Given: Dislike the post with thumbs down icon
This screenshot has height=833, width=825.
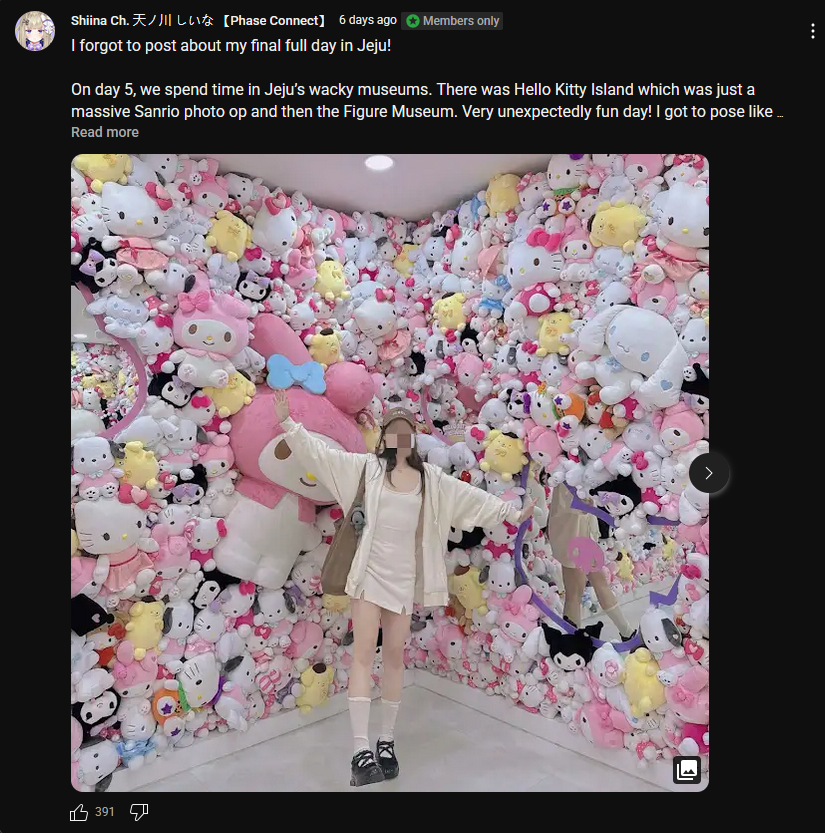Looking at the screenshot, I should (x=139, y=812).
